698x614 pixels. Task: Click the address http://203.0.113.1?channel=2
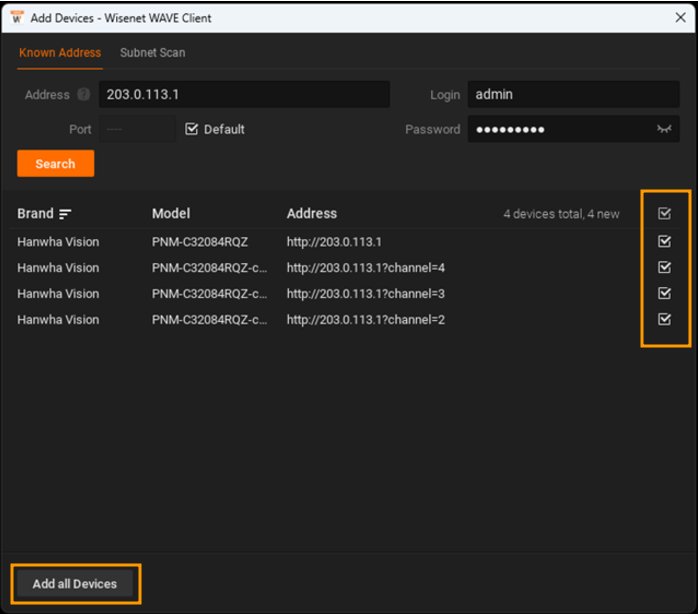point(365,320)
